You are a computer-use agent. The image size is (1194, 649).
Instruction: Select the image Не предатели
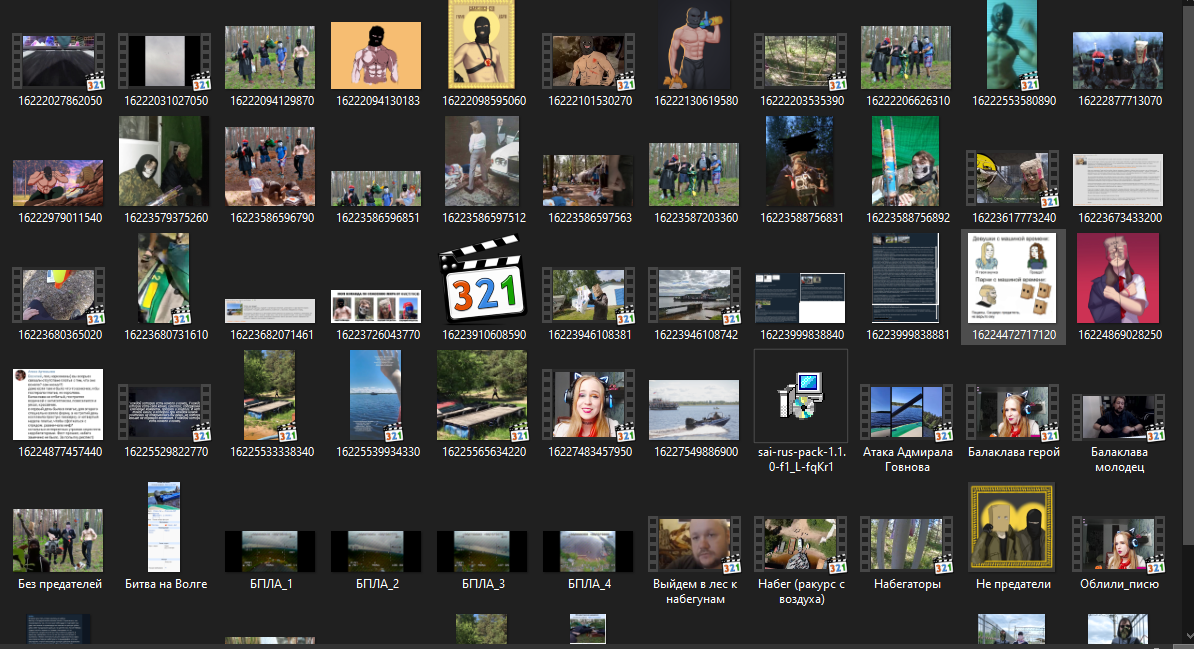(x=1012, y=527)
